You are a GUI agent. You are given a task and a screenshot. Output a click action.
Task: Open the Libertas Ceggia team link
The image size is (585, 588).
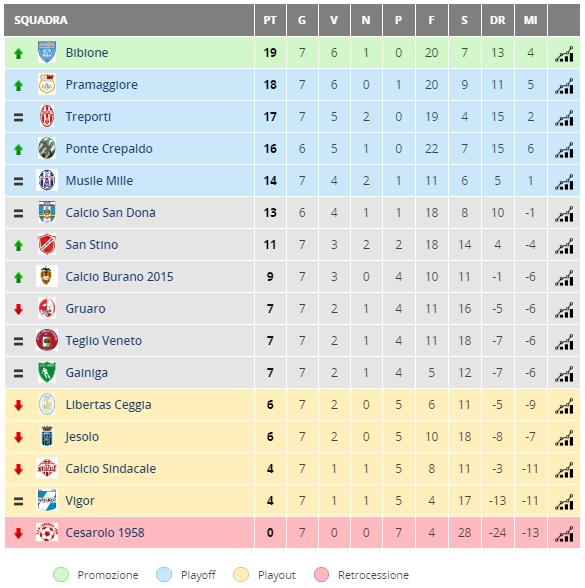click(x=108, y=405)
